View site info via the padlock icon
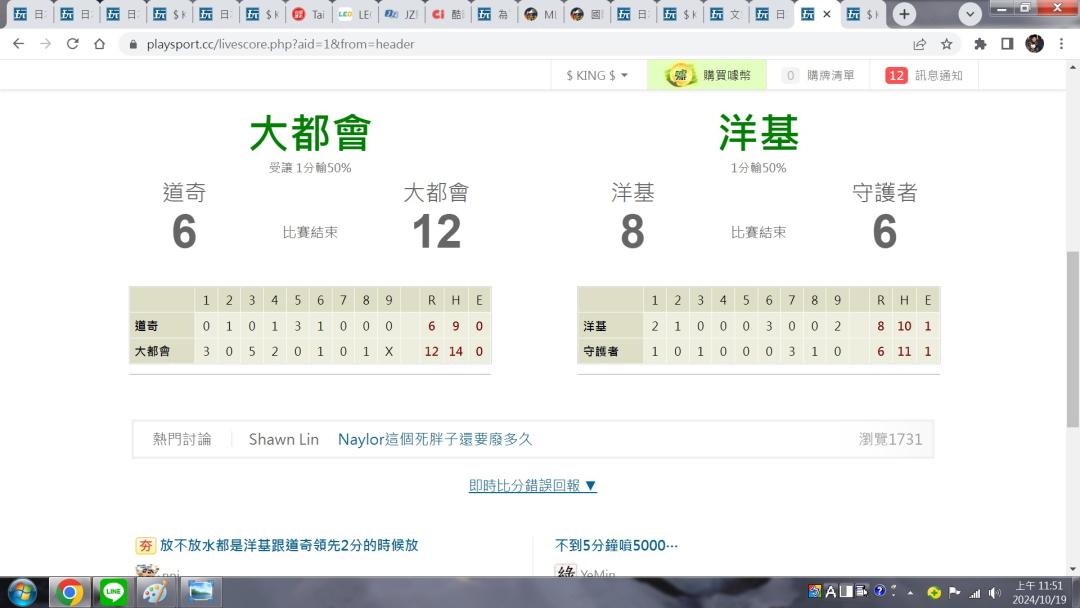Image resolution: width=1080 pixels, height=608 pixels. 133,44
